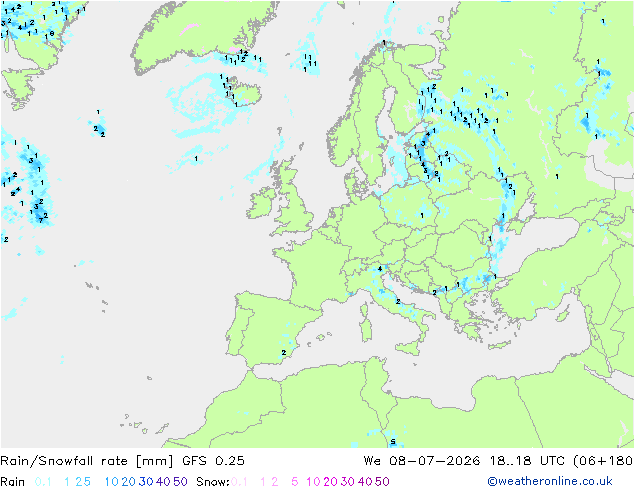Pick the Snow legend 5 value
Image resolution: width=634 pixels, height=490 pixels.
point(295,482)
